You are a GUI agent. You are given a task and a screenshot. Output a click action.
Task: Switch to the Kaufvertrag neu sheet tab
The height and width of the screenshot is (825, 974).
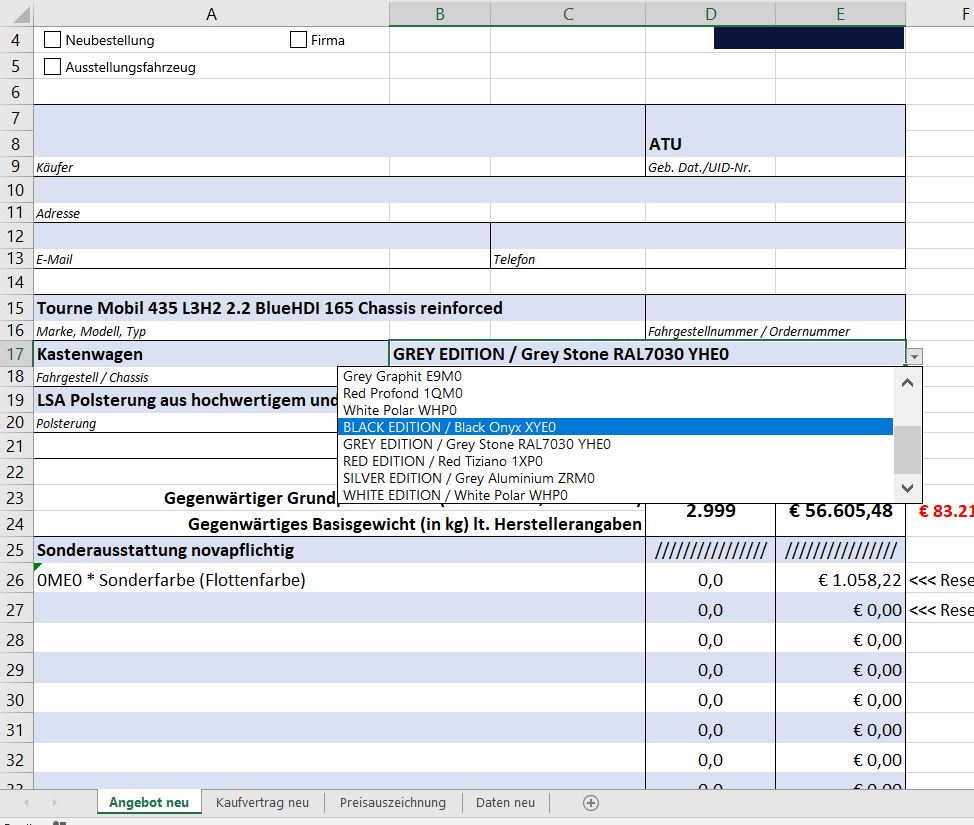click(262, 803)
